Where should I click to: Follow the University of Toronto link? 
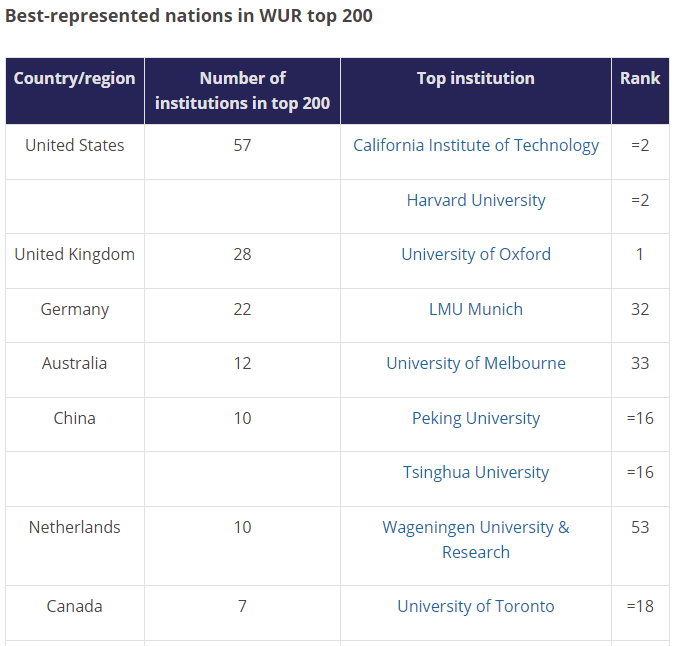pyautogui.click(x=476, y=606)
